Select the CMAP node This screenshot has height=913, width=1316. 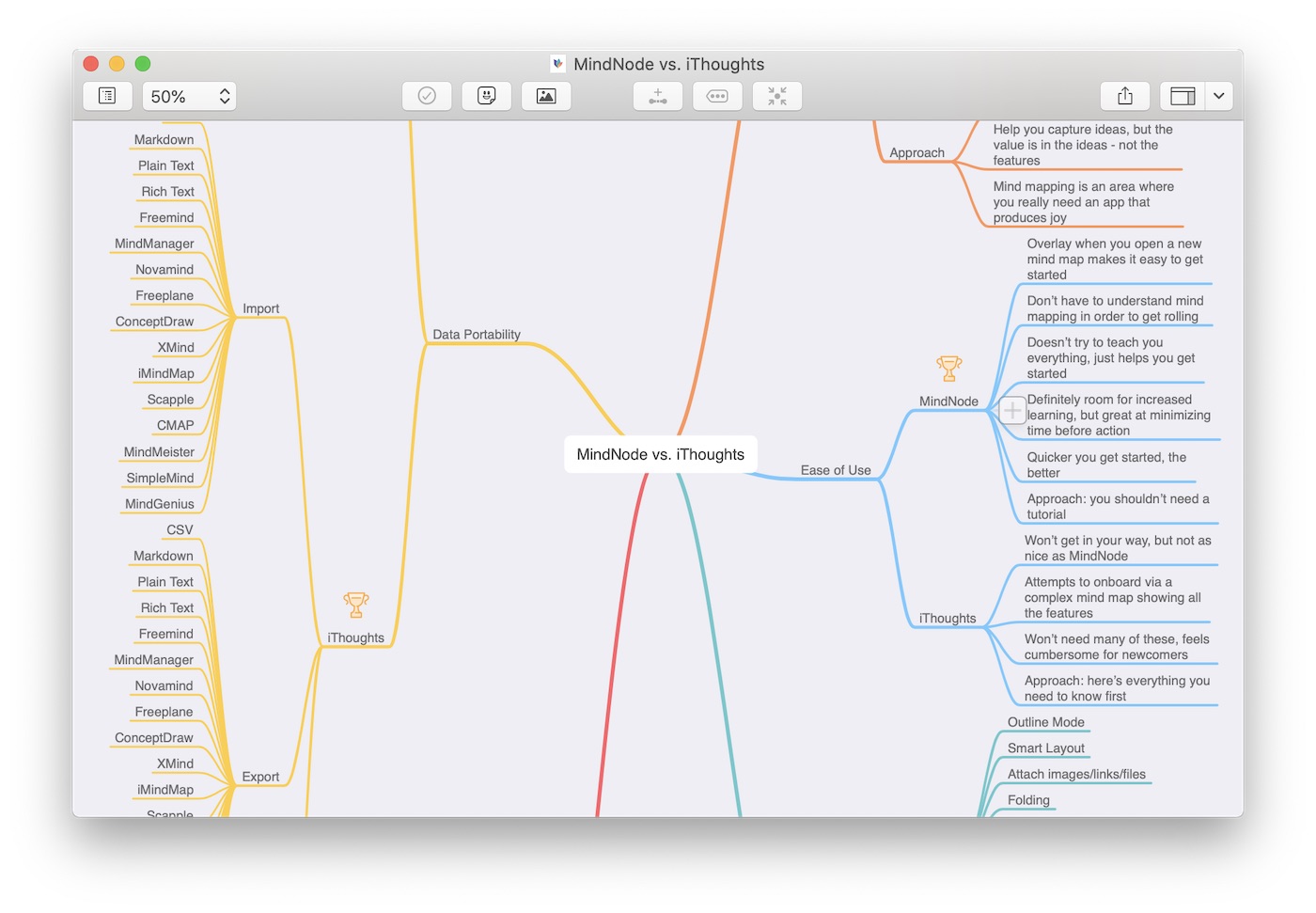[x=176, y=425]
